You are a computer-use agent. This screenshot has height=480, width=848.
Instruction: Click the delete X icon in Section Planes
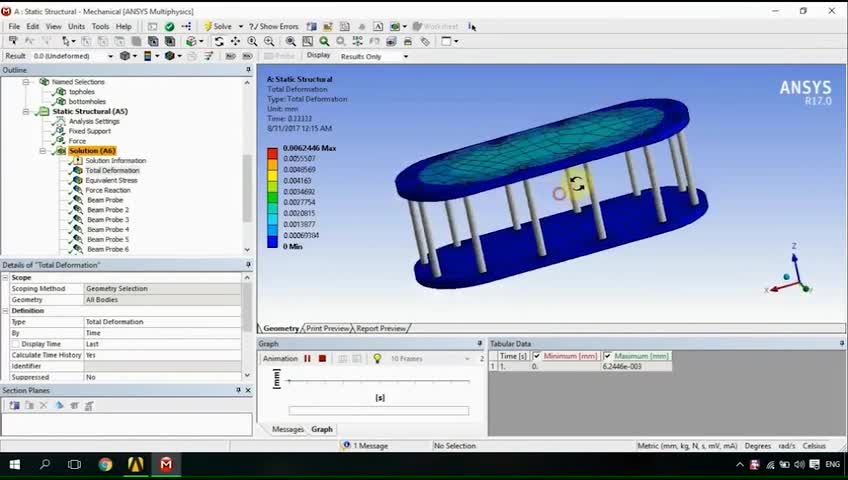click(x=44, y=405)
